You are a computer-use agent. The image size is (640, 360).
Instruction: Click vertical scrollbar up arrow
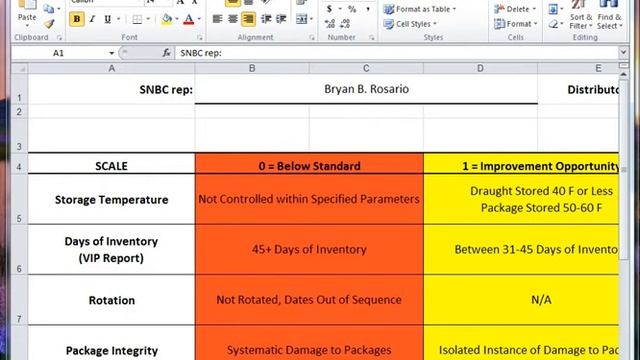[x=623, y=75]
